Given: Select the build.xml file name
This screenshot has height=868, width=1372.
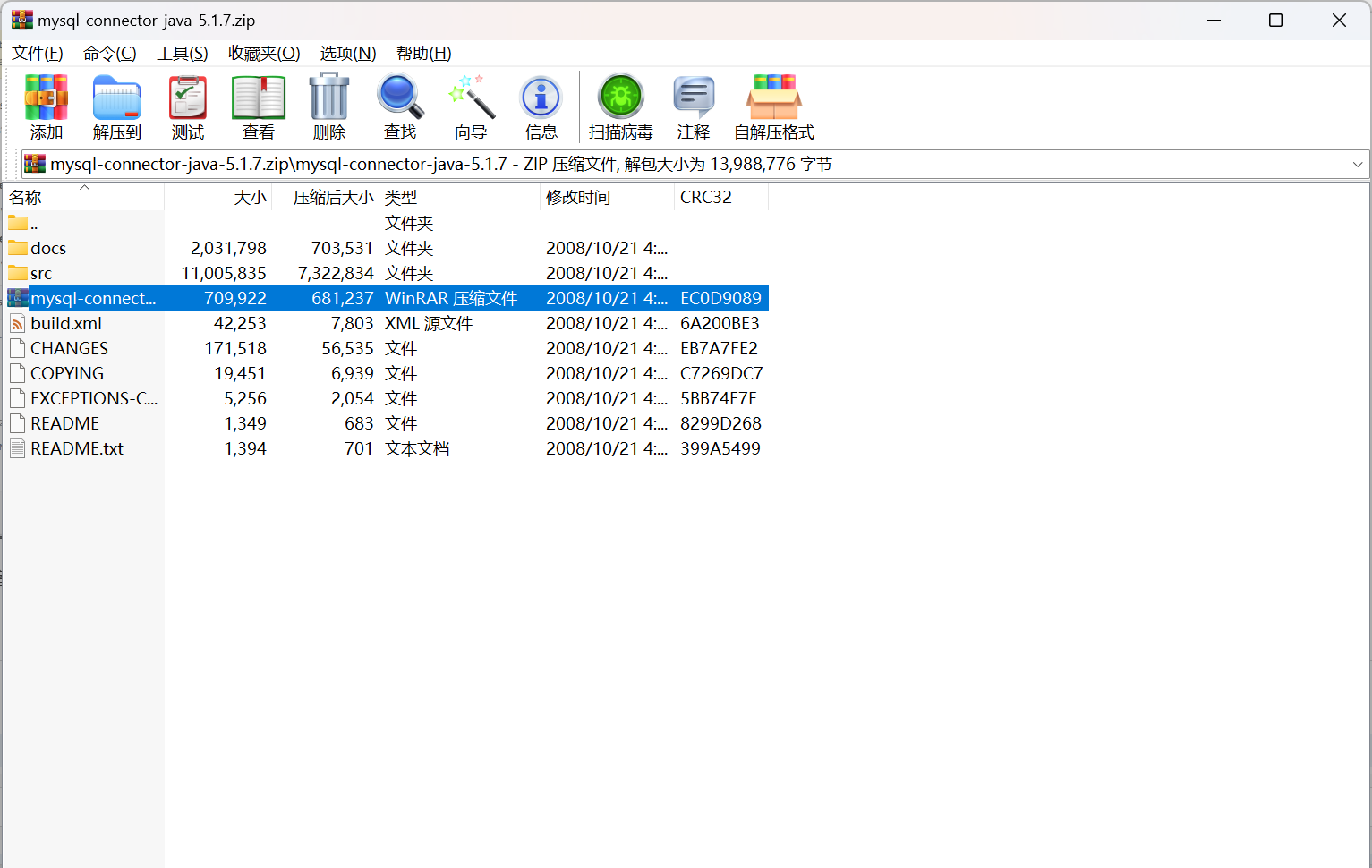Looking at the screenshot, I should click(66, 323).
